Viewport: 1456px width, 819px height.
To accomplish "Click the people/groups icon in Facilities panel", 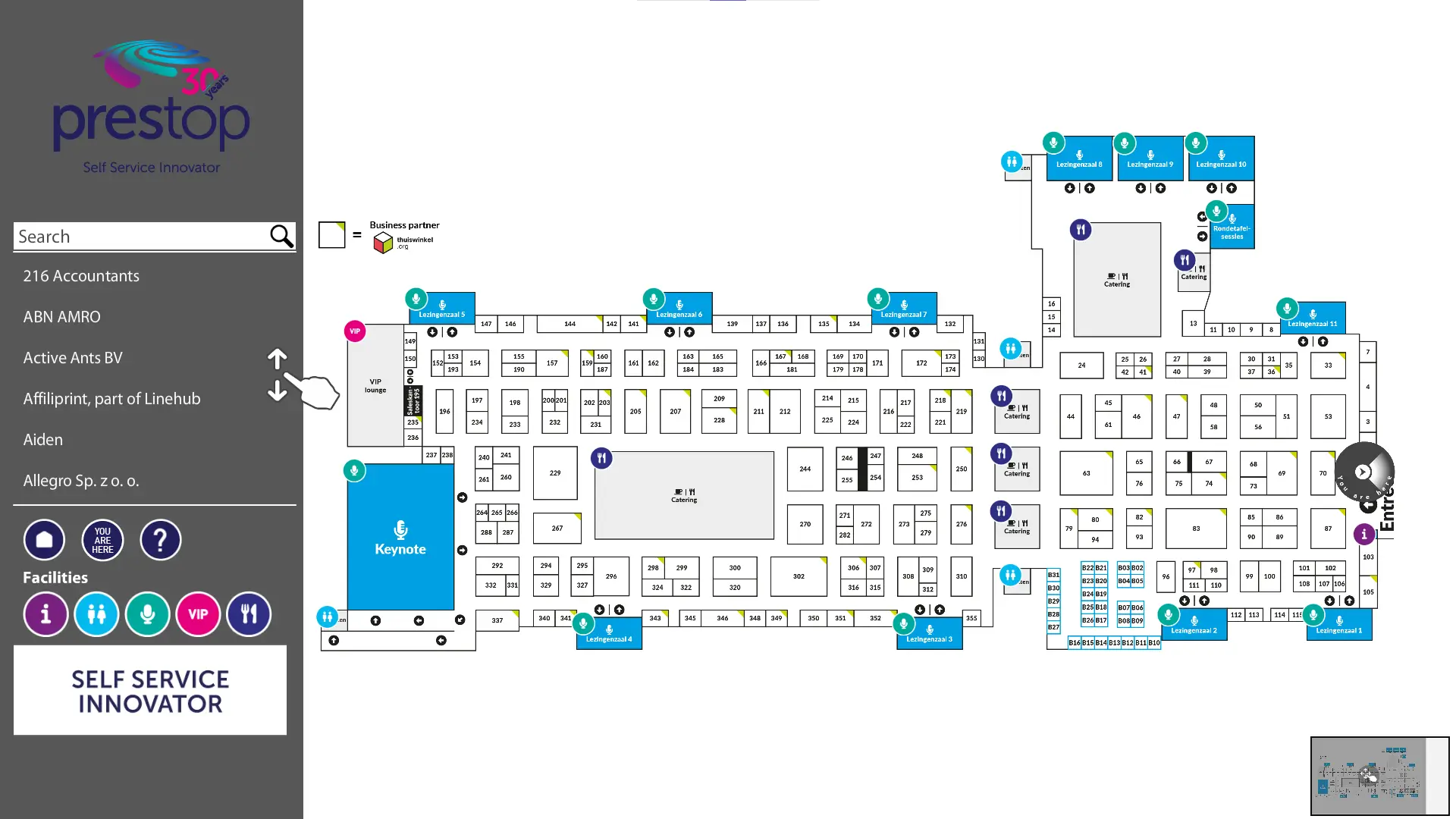I will pyautogui.click(x=96, y=614).
